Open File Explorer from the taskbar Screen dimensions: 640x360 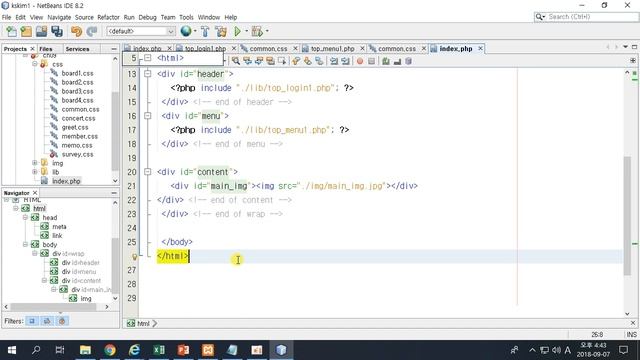tap(85, 350)
